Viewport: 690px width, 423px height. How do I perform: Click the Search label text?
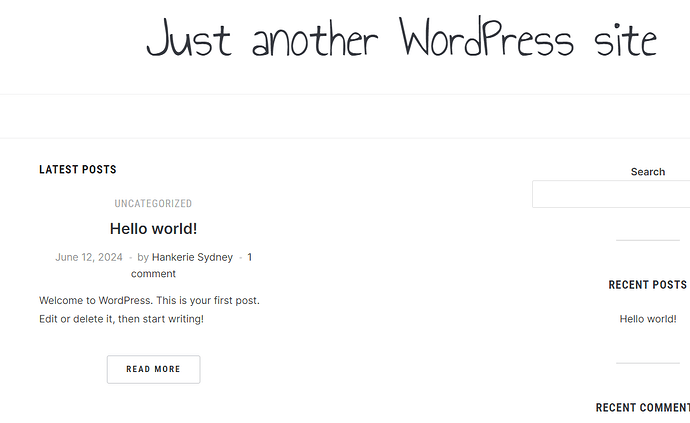pyautogui.click(x=648, y=172)
